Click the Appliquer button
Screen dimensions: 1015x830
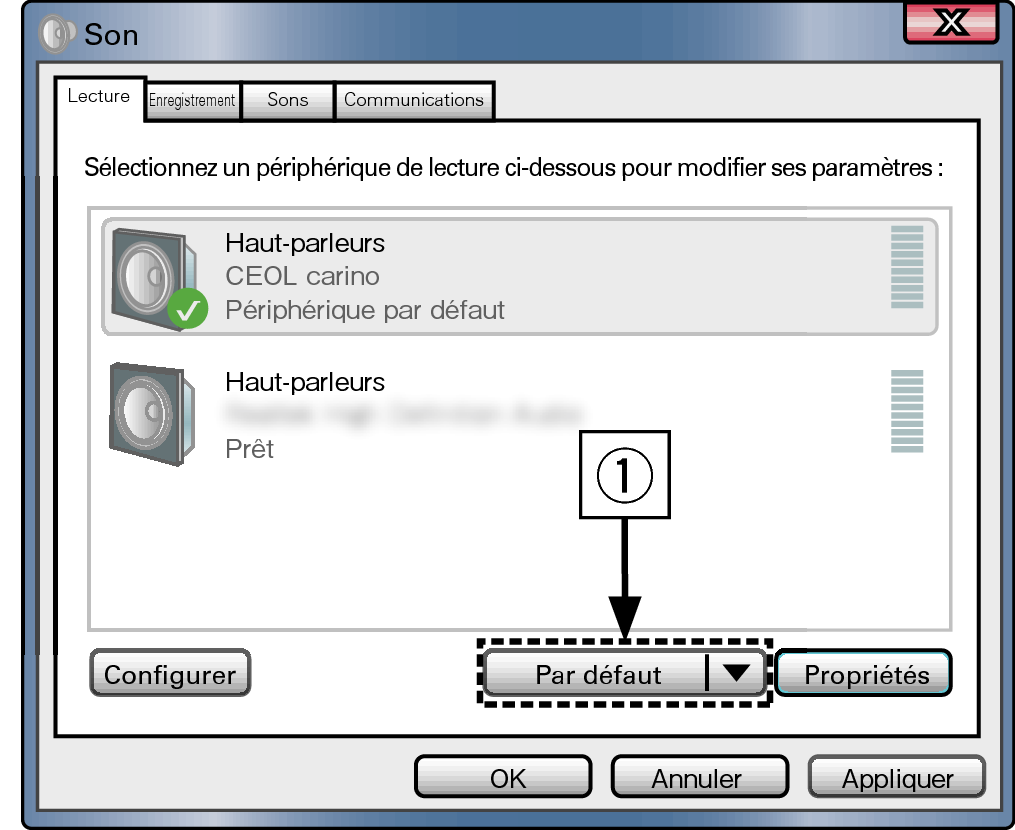click(x=897, y=777)
